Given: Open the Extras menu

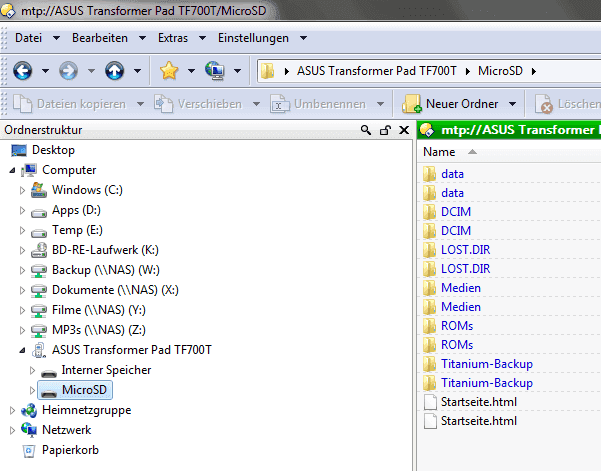Looking at the screenshot, I should pyautogui.click(x=173, y=38).
